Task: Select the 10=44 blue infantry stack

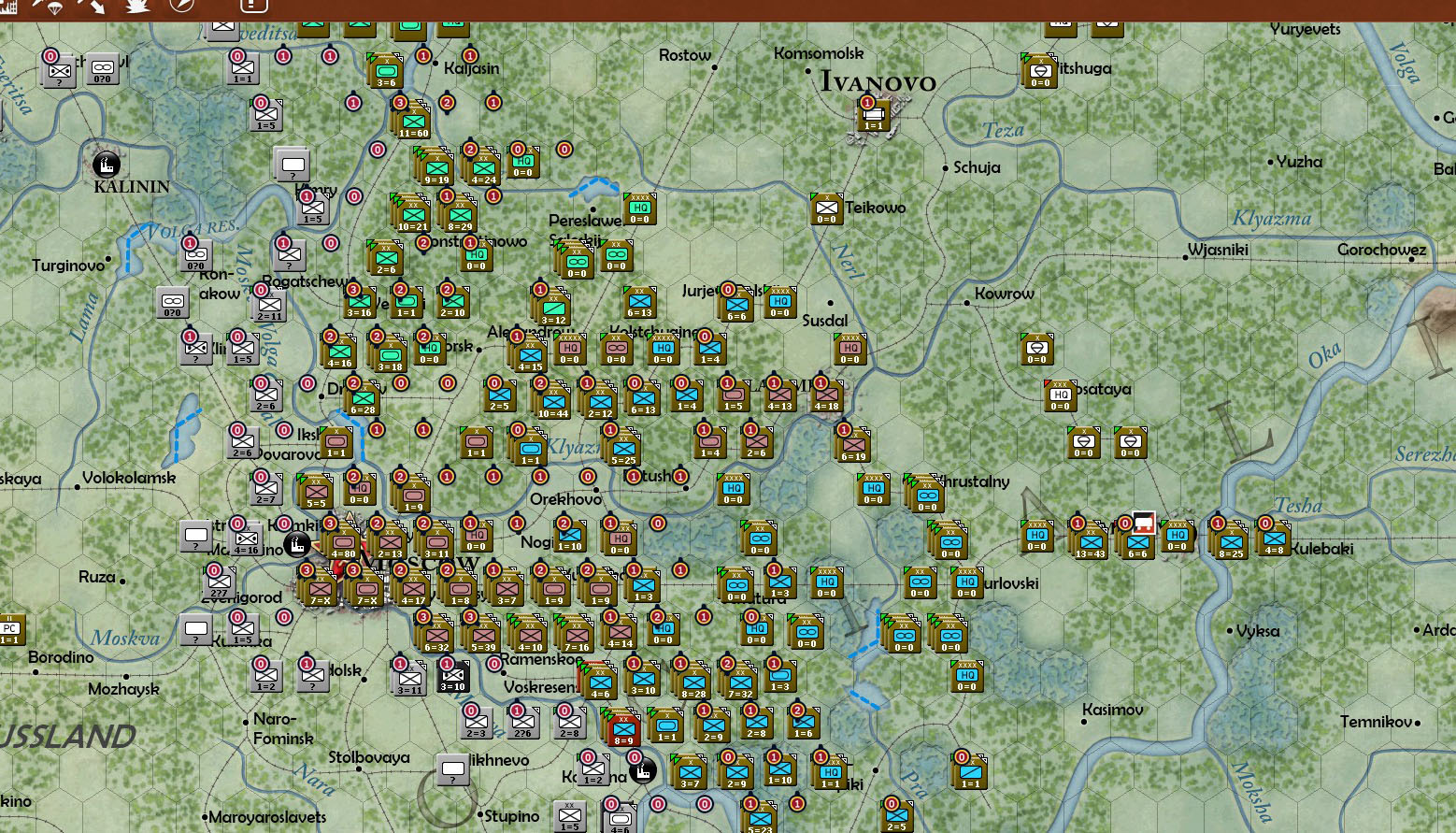Action: coord(553,402)
